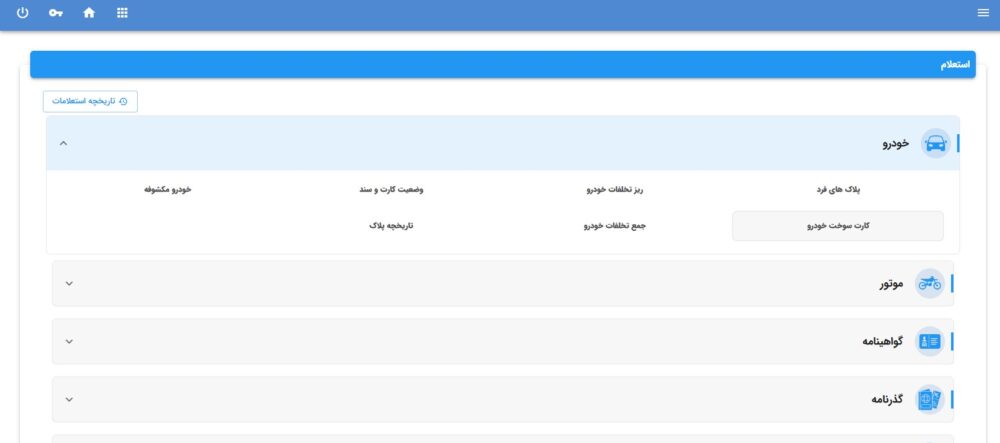Click the motorcycle icon beside موتور
Viewport: 1000px width, 443px height.
(x=930, y=284)
